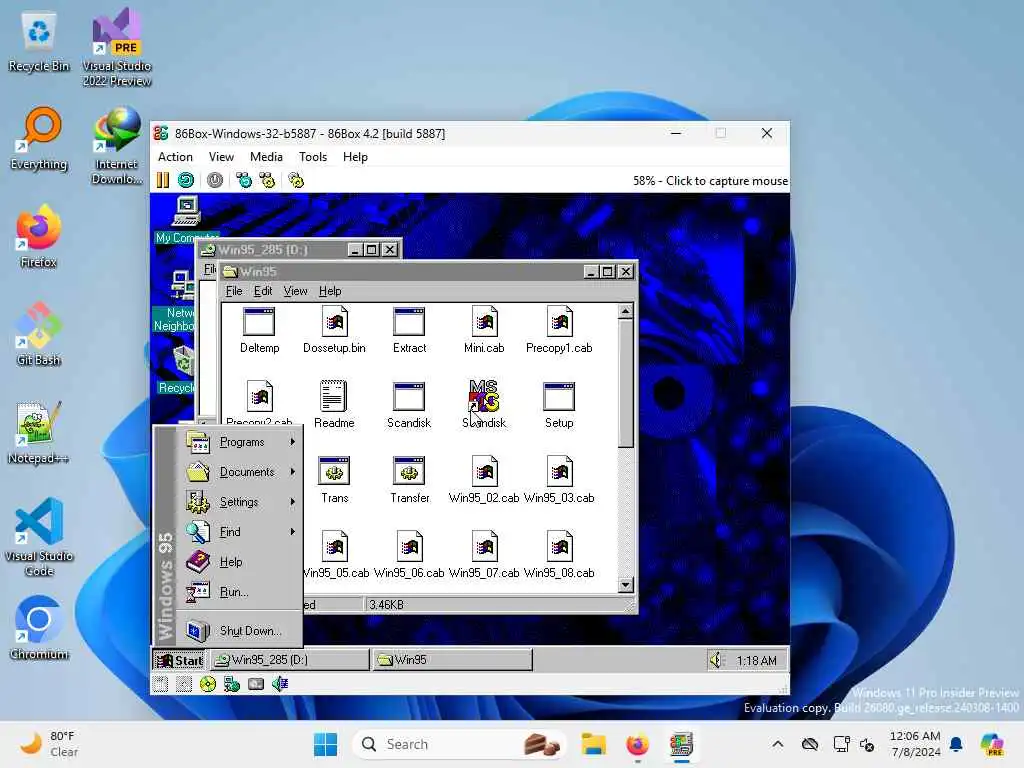Viewport: 1024px width, 768px height.
Task: Select the Transfer file icon
Action: pos(409,480)
